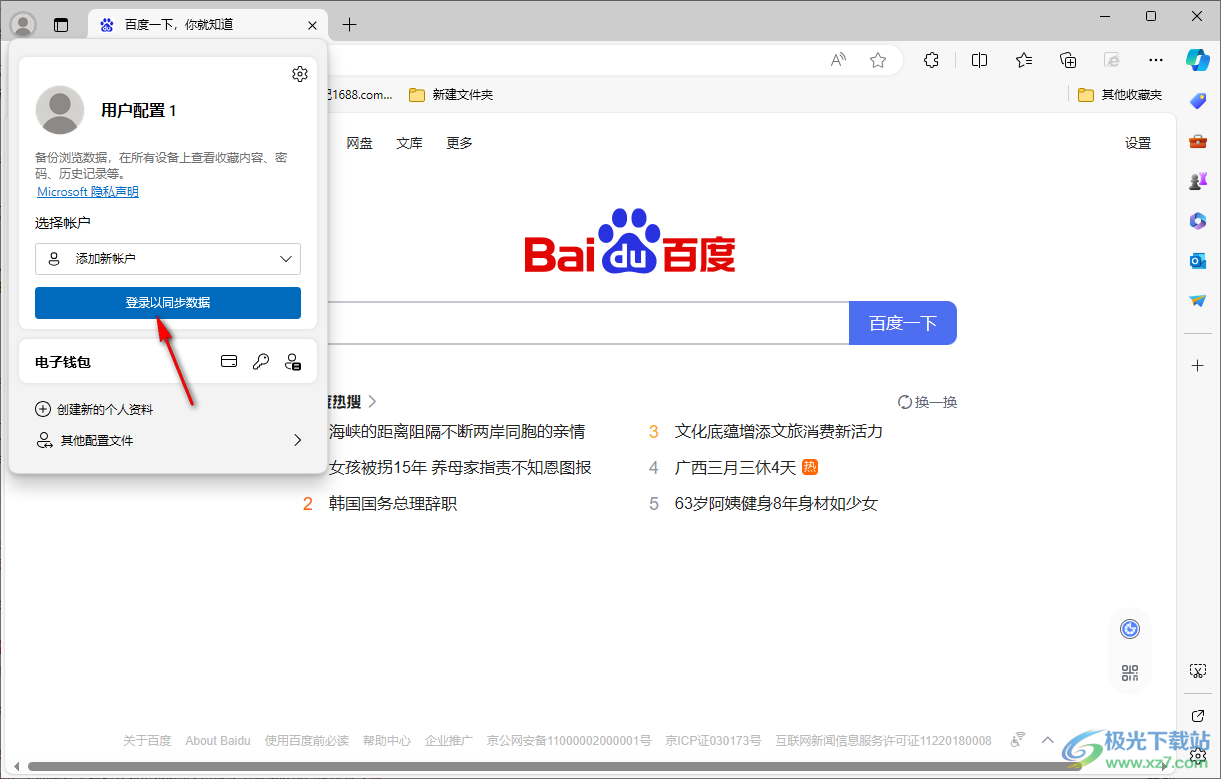Close the Baidu tab
Screen dimensions: 1221x779
312,25
